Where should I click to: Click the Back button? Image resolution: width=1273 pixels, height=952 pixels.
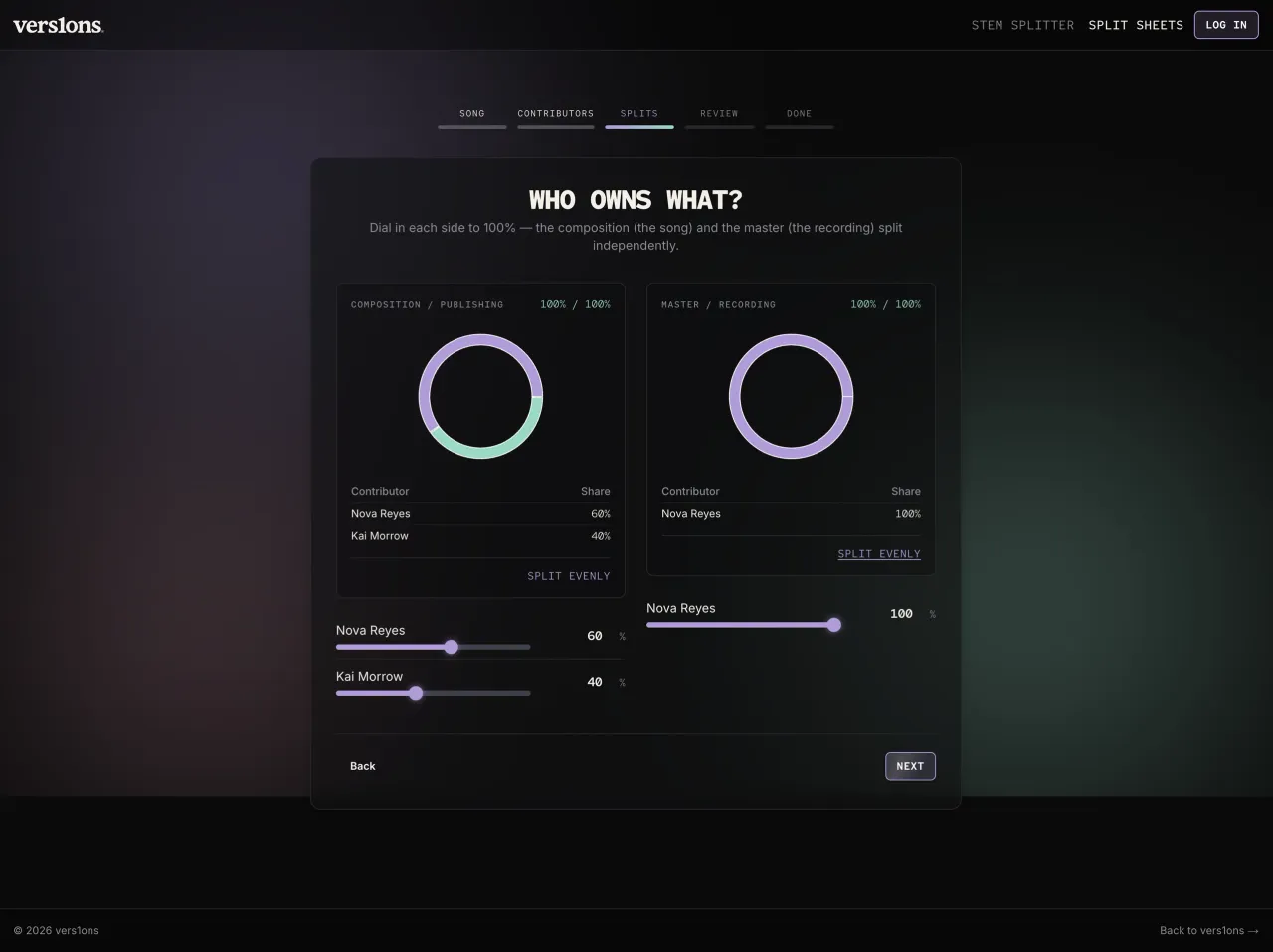point(363,766)
